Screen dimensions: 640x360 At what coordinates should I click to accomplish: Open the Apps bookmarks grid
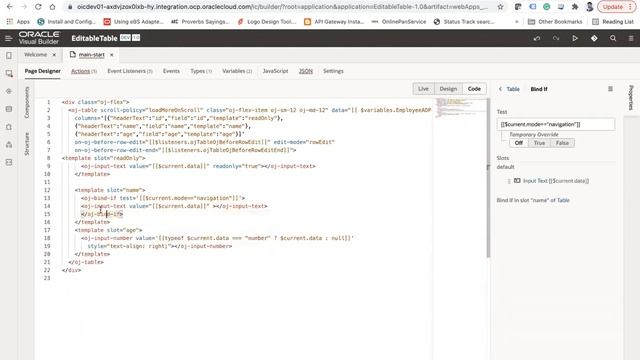(18, 22)
